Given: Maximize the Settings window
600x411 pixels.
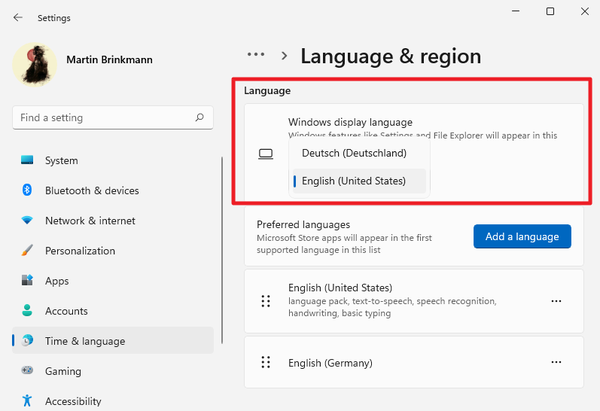Looking at the screenshot, I should tap(550, 11).
